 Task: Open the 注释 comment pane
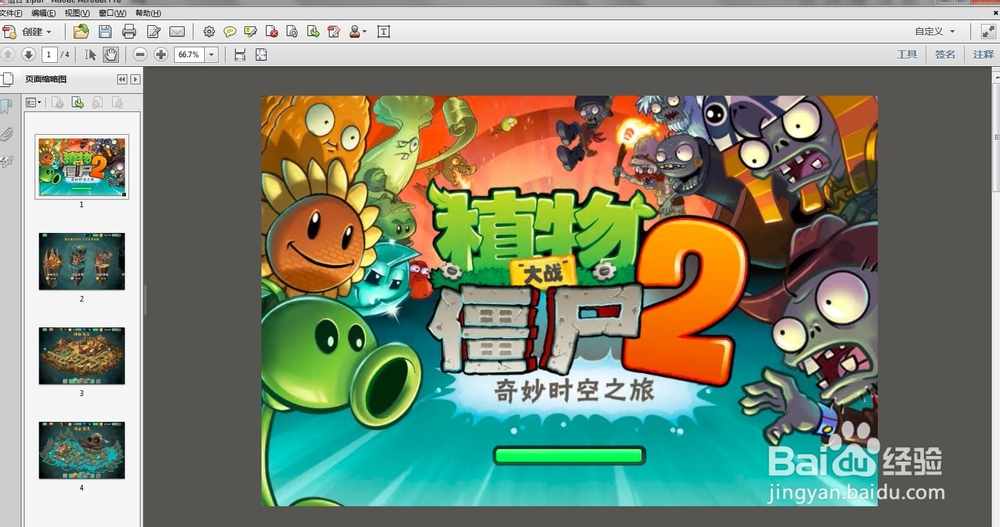[983, 54]
